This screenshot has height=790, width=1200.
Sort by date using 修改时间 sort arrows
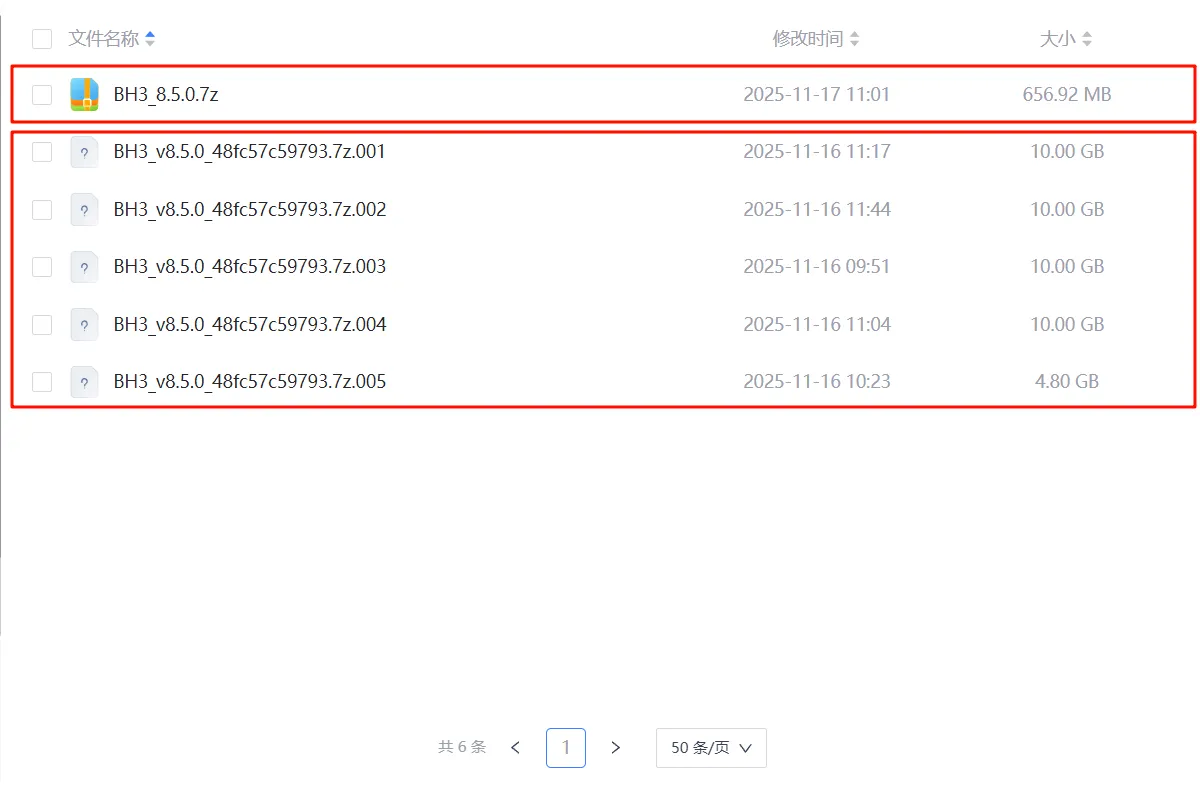(x=854, y=39)
